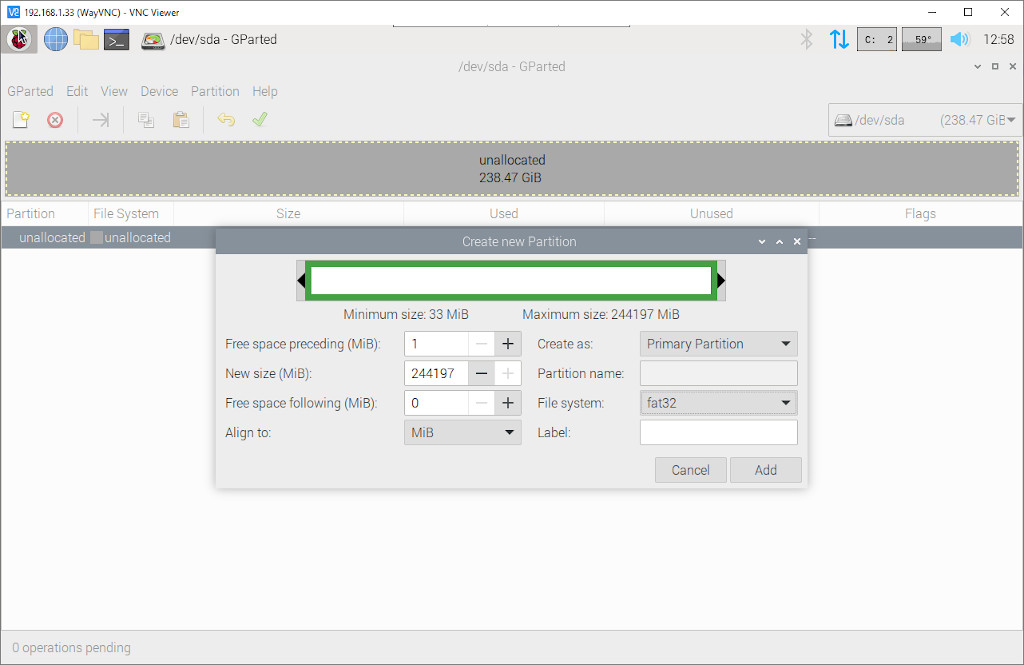
Task: Open the Device menu
Action: point(159,91)
